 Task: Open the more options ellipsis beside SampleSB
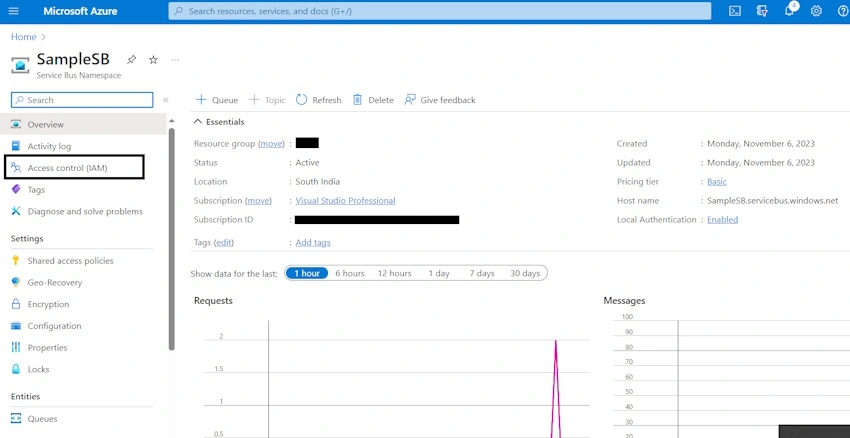(x=175, y=60)
